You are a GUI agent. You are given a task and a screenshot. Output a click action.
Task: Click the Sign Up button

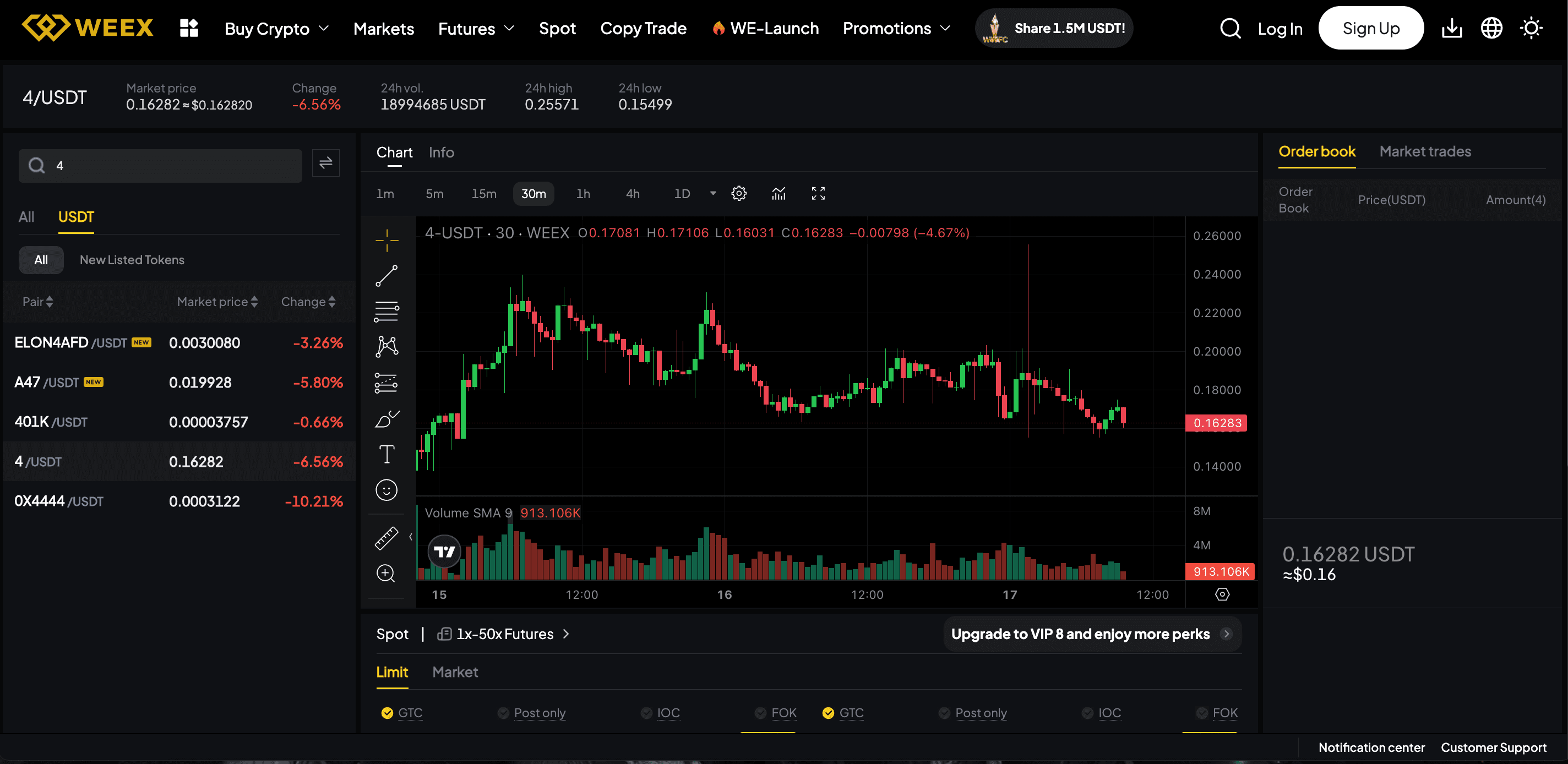pyautogui.click(x=1371, y=28)
